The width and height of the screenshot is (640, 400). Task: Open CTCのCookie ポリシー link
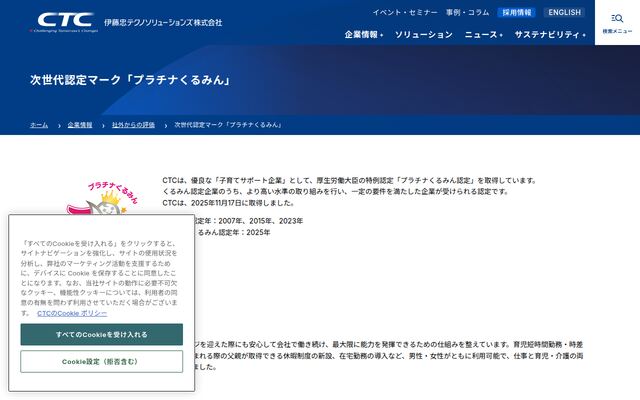(72, 313)
